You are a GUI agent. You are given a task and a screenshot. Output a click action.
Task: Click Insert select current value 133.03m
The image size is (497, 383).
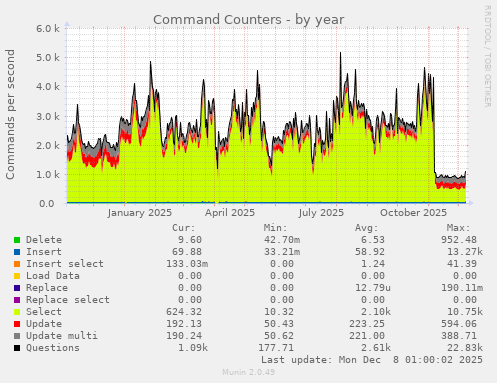187,264
